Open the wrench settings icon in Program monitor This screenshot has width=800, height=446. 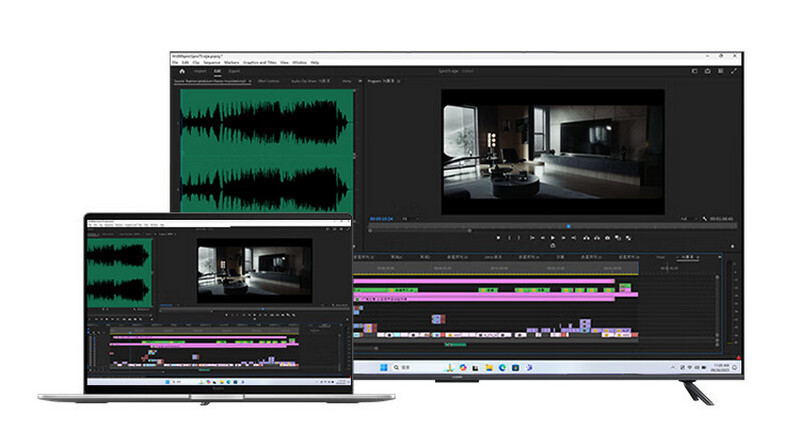pyautogui.click(x=707, y=218)
